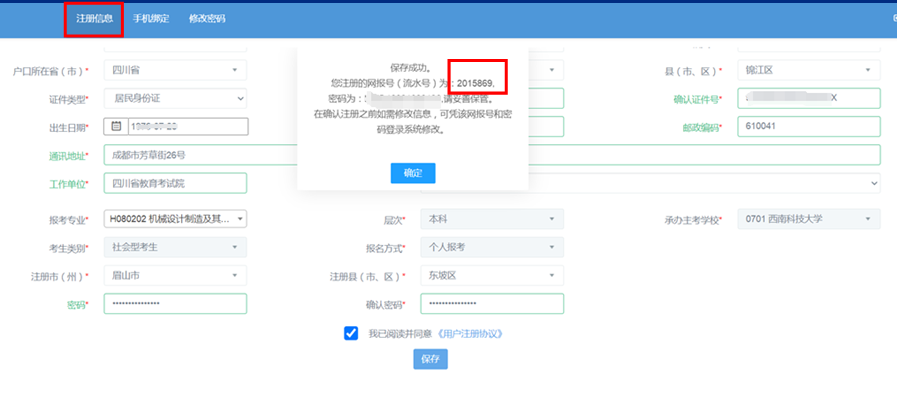
Task: Open the 证件类型 dropdown showing 居民身份证
Action: click(176, 98)
